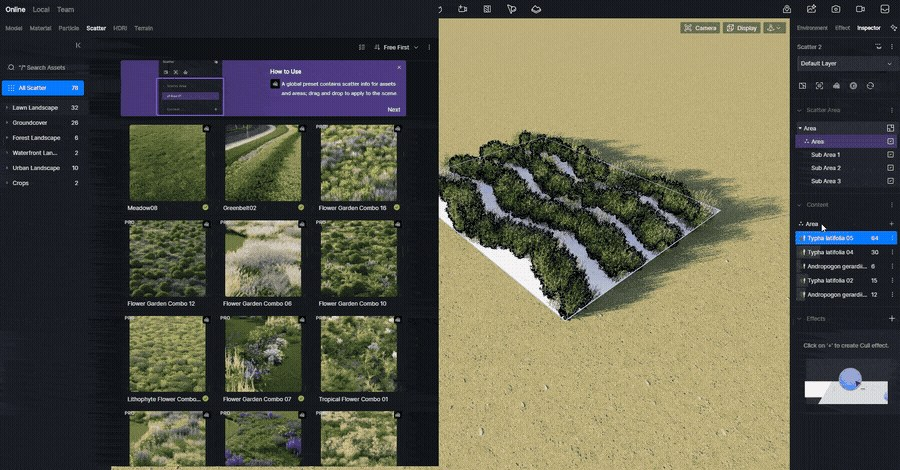This screenshot has height=470, width=900.
Task: Open the more options menu for Scatter 2
Action: tap(891, 46)
